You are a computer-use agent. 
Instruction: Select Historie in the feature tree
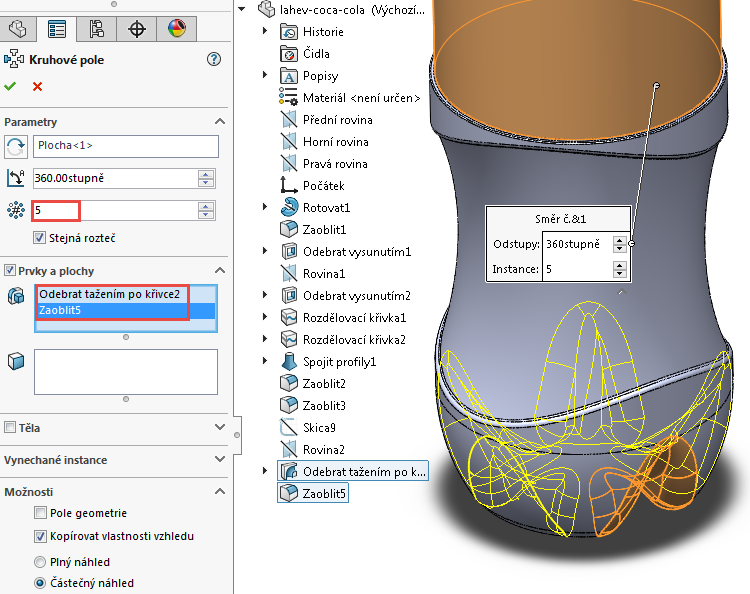point(323,32)
